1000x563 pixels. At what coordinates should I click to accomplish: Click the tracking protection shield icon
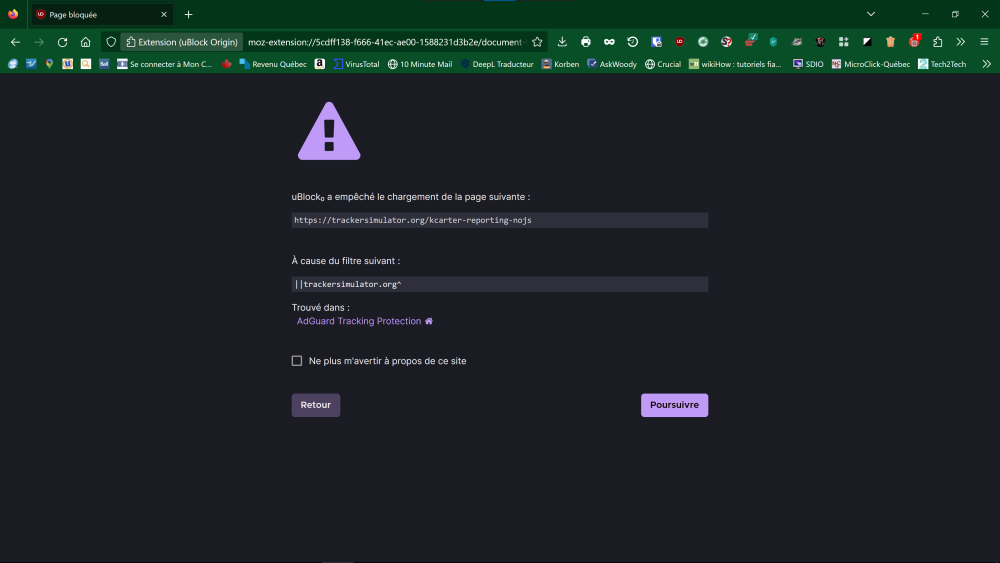(x=111, y=42)
